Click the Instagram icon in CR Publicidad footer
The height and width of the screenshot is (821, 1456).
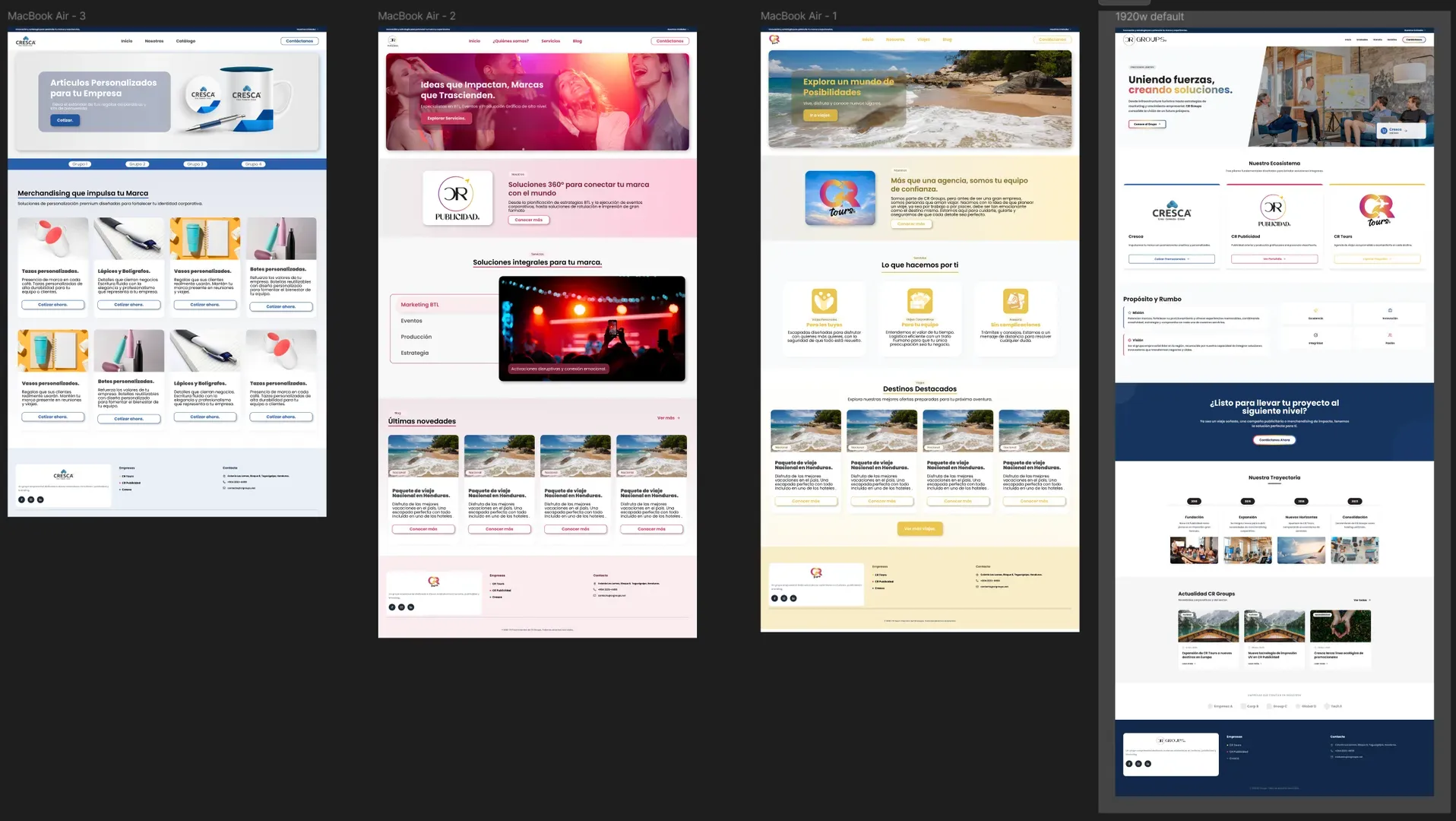402,607
